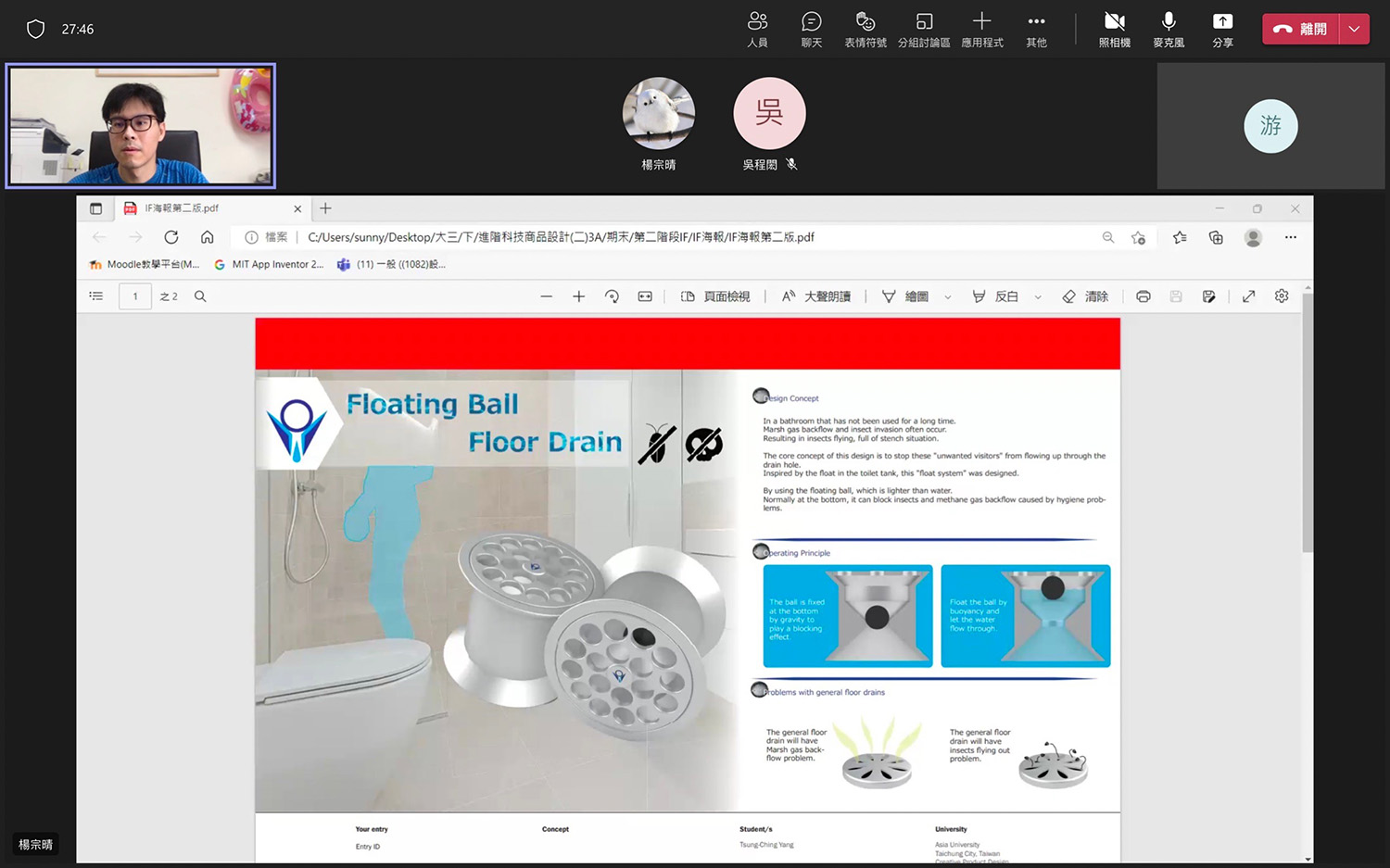
Task: Open the Collections icon
Action: [x=1216, y=237]
